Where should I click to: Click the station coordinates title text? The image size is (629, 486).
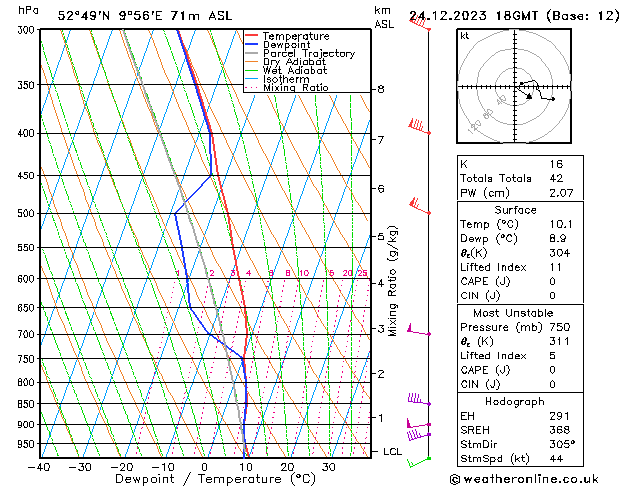(140, 15)
